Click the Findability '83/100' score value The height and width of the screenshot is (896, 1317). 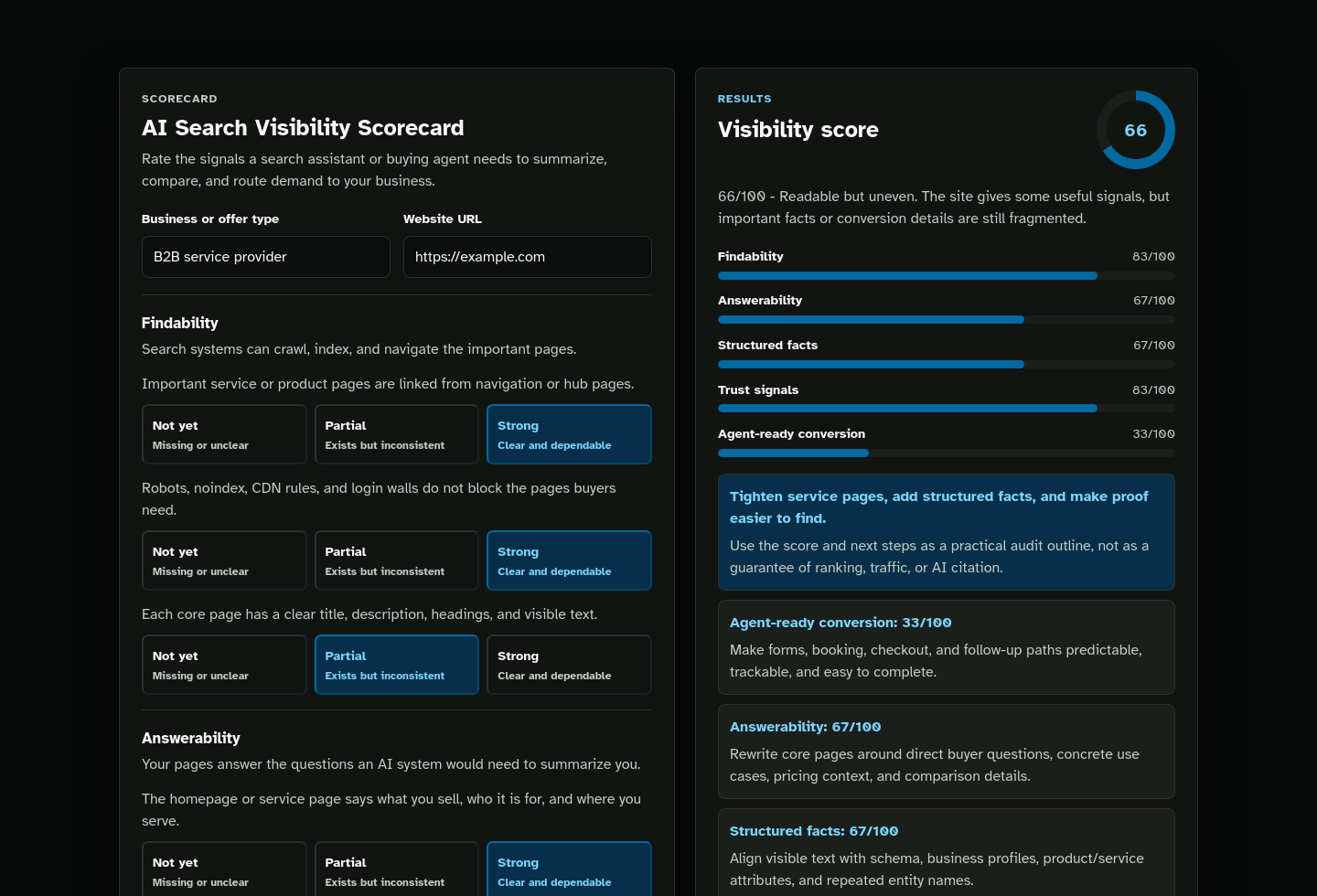(x=1153, y=257)
